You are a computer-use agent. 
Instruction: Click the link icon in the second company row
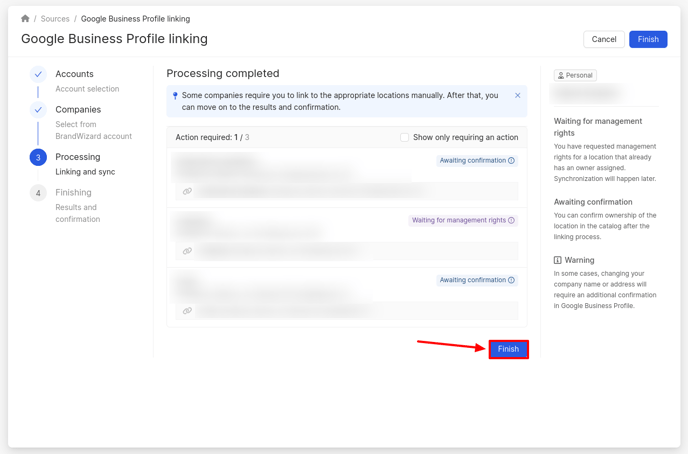click(187, 251)
